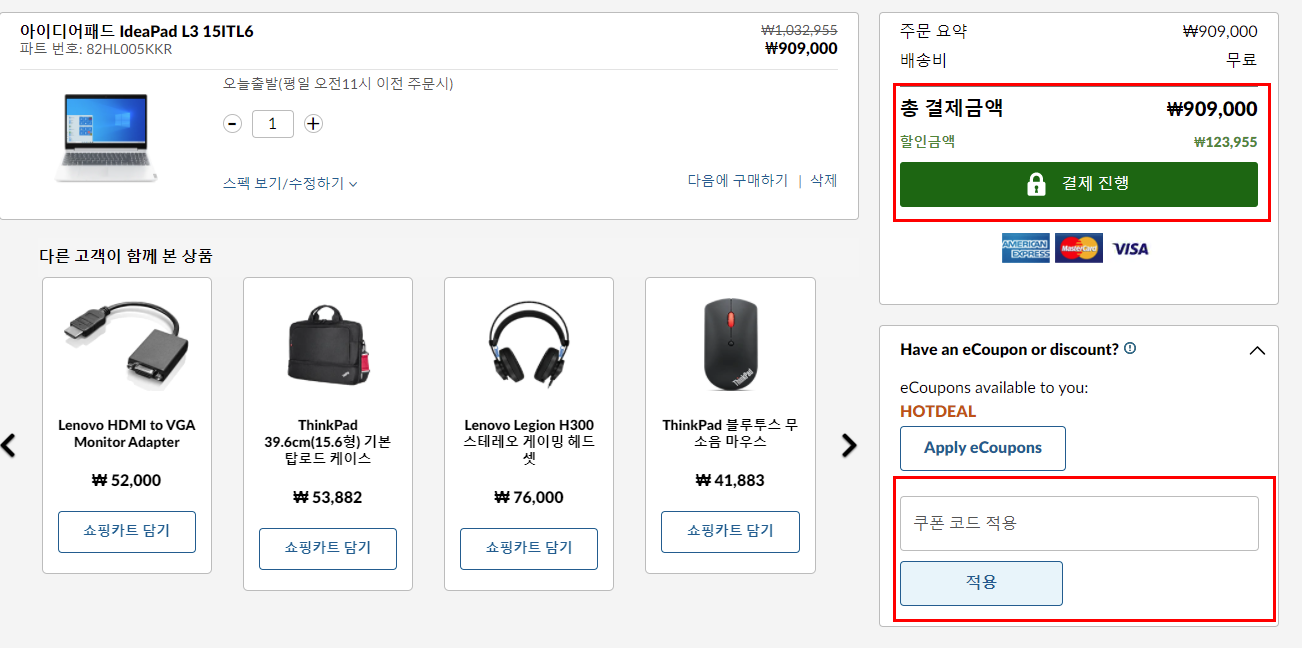Show next products with right carousel arrow
Screen dimensions: 1302x648
pyautogui.click(x=849, y=445)
